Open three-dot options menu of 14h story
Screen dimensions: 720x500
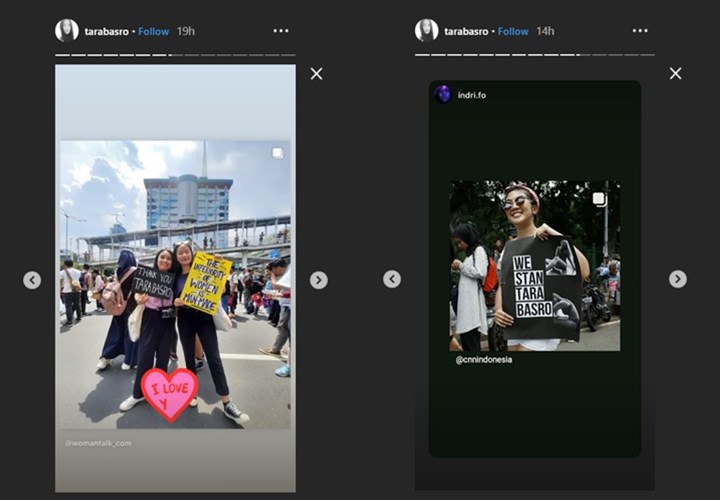[641, 31]
